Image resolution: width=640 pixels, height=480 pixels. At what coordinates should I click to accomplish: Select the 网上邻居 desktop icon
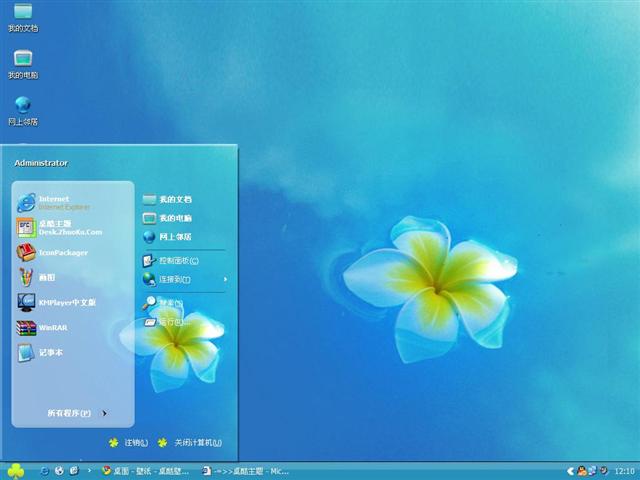coord(23,111)
